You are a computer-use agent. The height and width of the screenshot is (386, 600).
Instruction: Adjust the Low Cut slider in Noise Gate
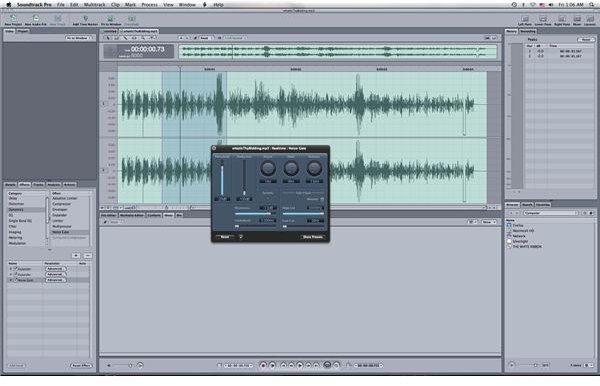tap(303, 226)
